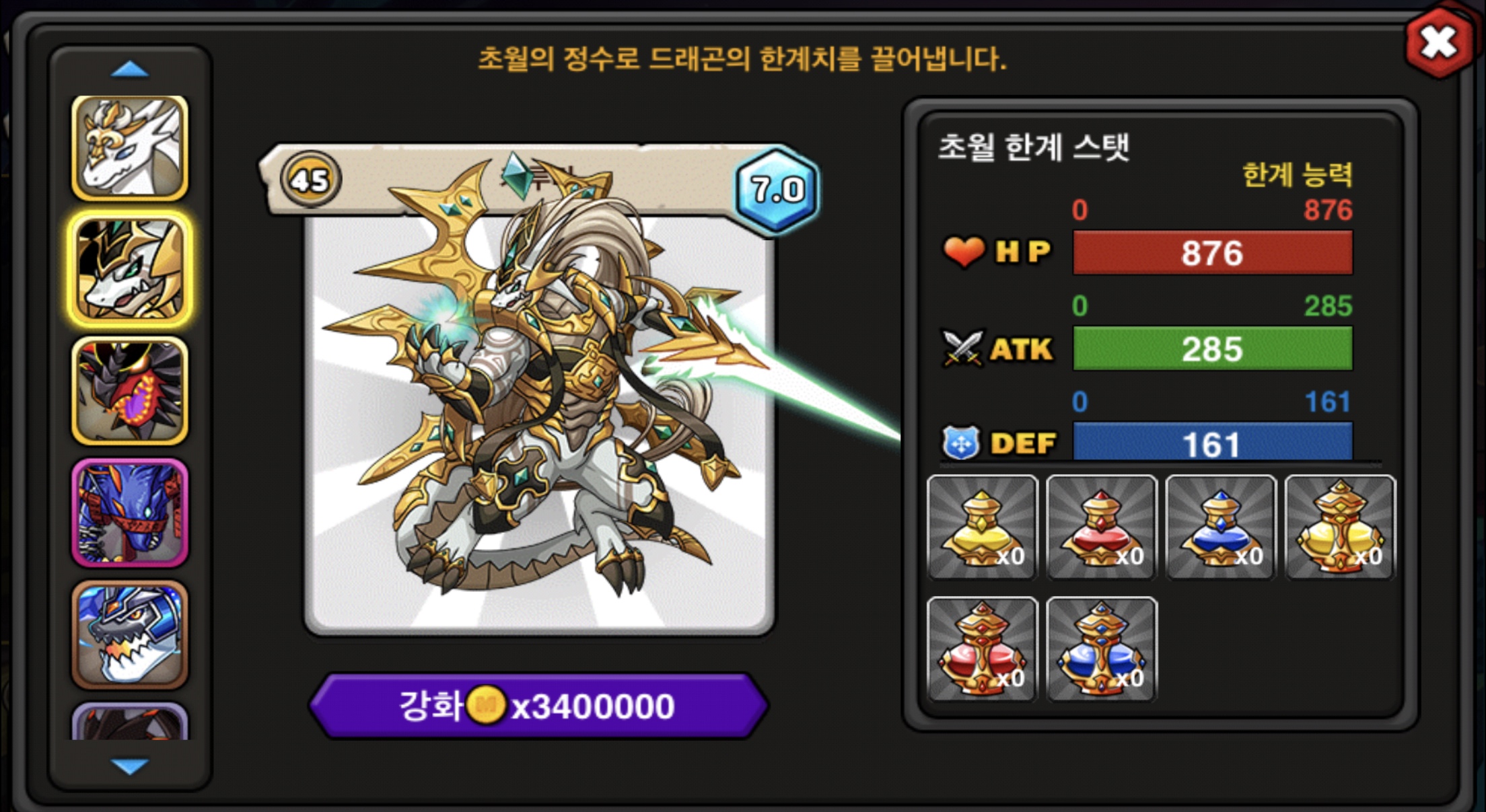Click the green ATK 285 bar
Screen dimensions: 1486x812
[1213, 348]
